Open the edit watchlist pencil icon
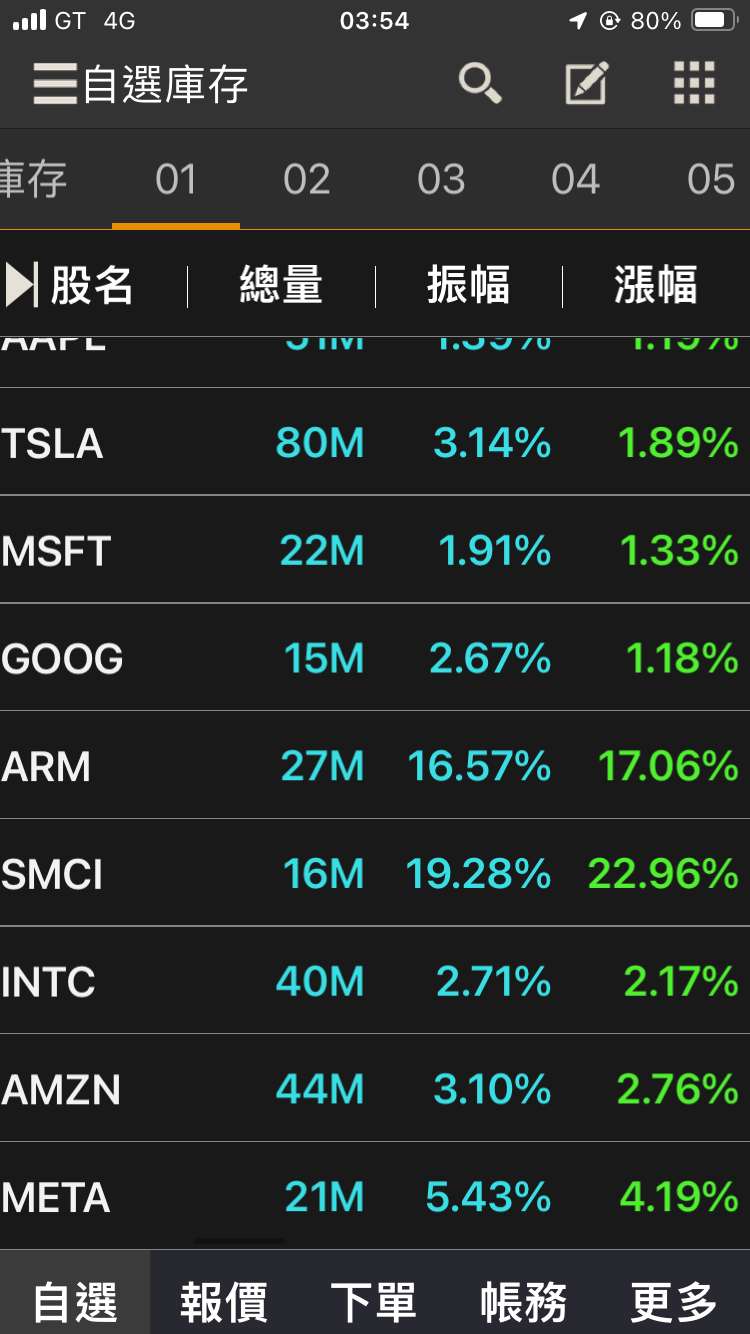Image resolution: width=750 pixels, height=1334 pixels. point(587,84)
